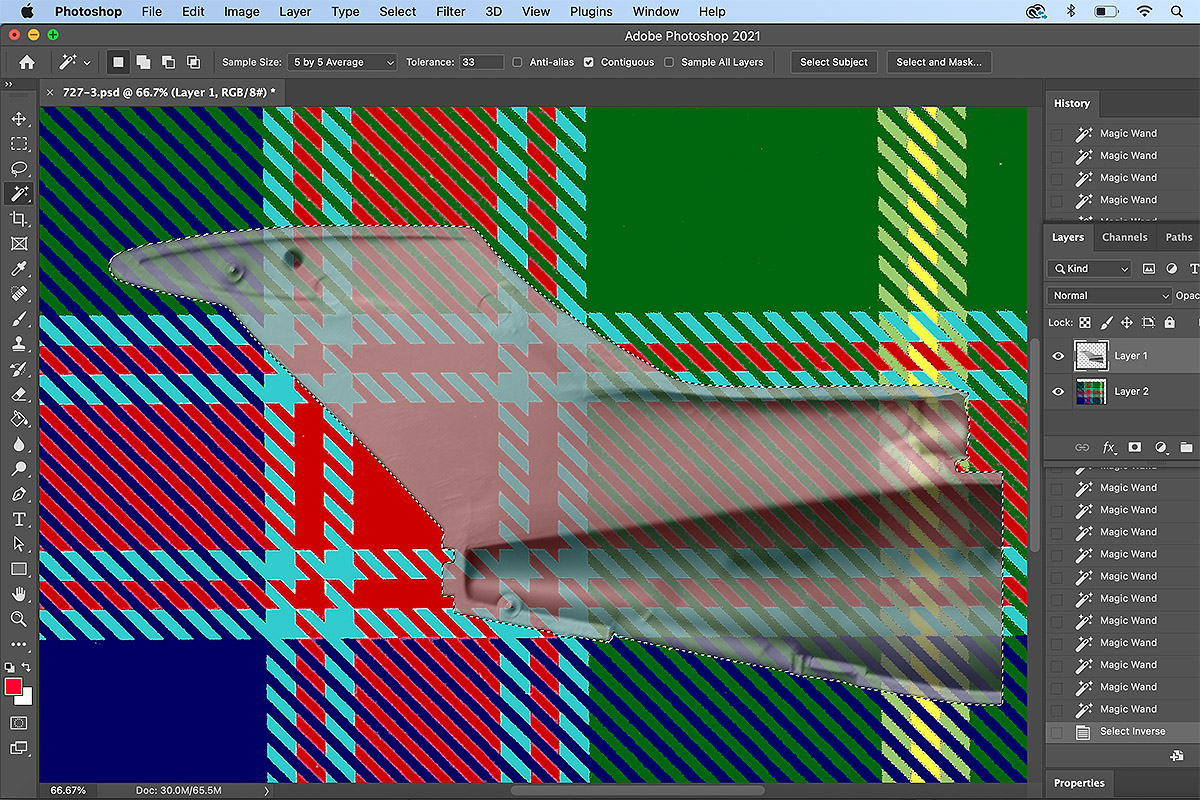Screen dimensions: 1200x800
Task: Click the red foreground color swatch
Action: [x=14, y=686]
